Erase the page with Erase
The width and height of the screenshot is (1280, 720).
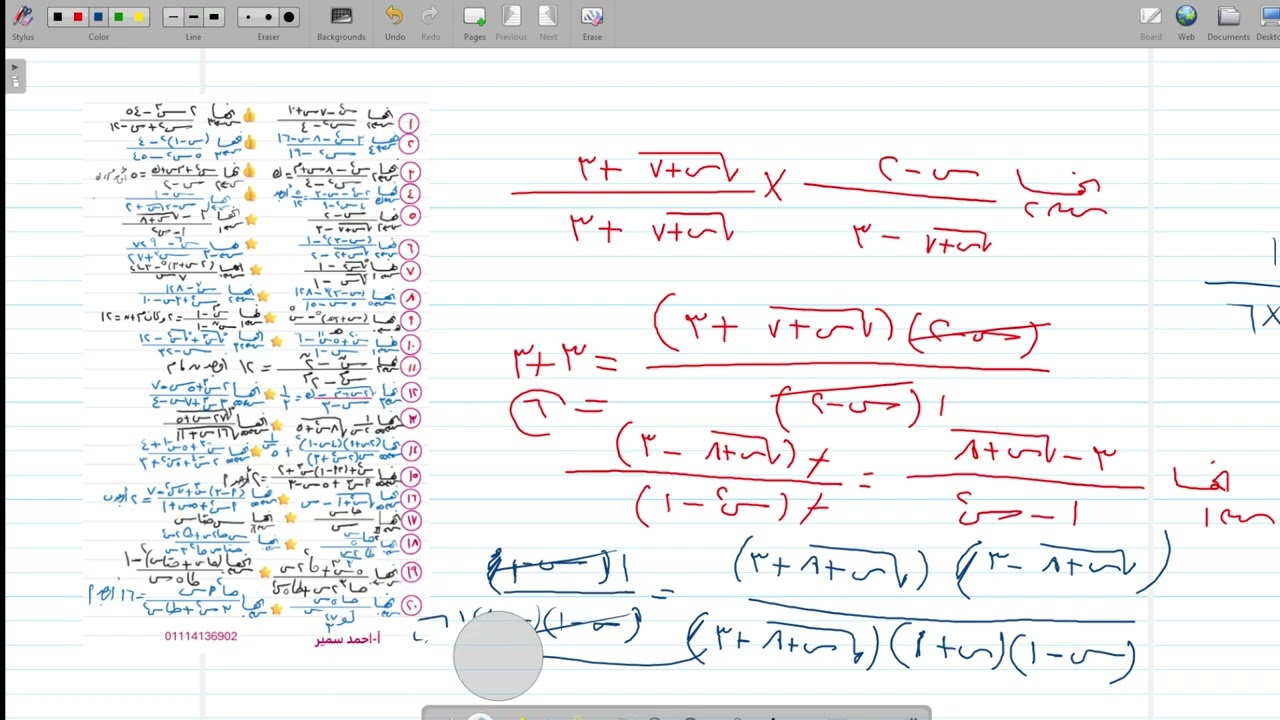(592, 22)
